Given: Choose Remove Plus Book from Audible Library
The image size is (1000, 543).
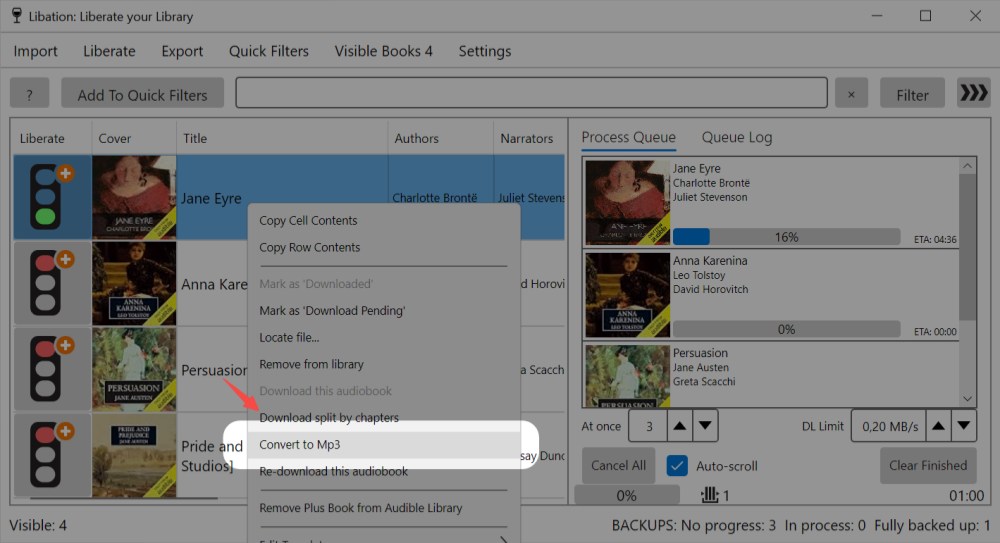Looking at the screenshot, I should [384, 508].
